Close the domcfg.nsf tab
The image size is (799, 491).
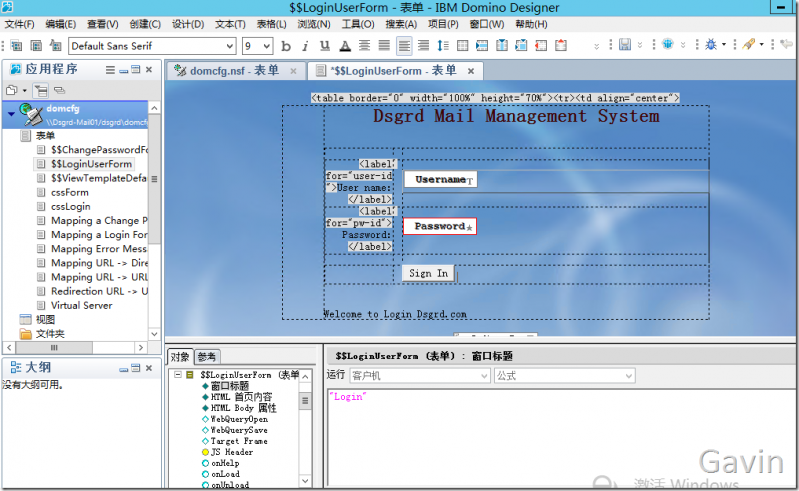294,71
